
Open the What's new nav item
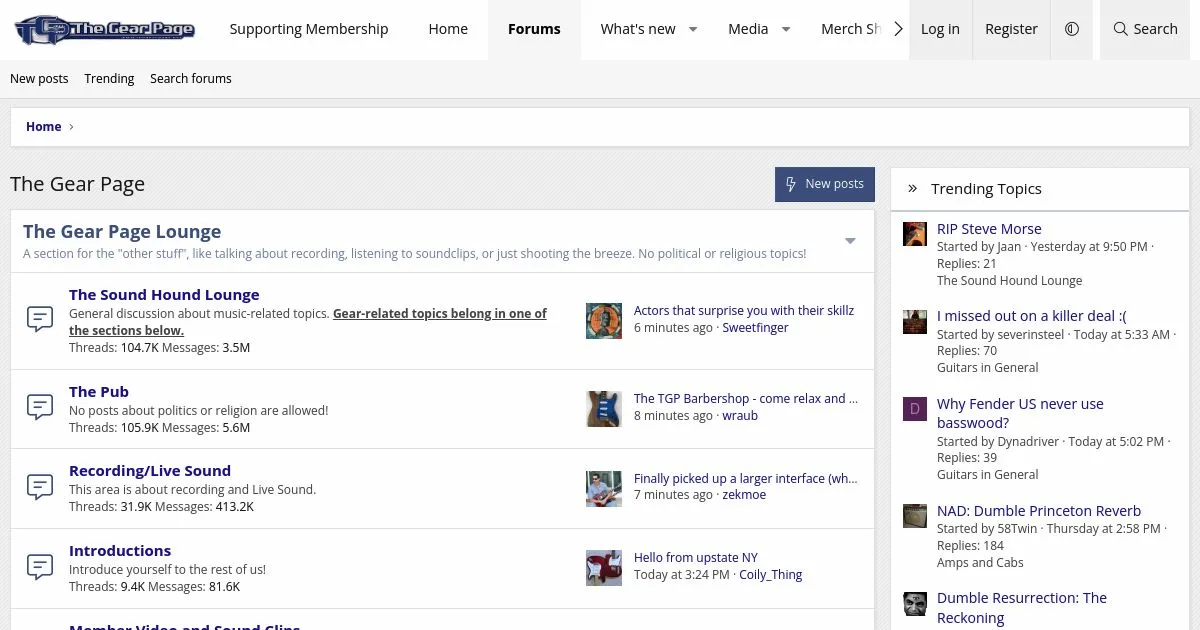(x=638, y=30)
